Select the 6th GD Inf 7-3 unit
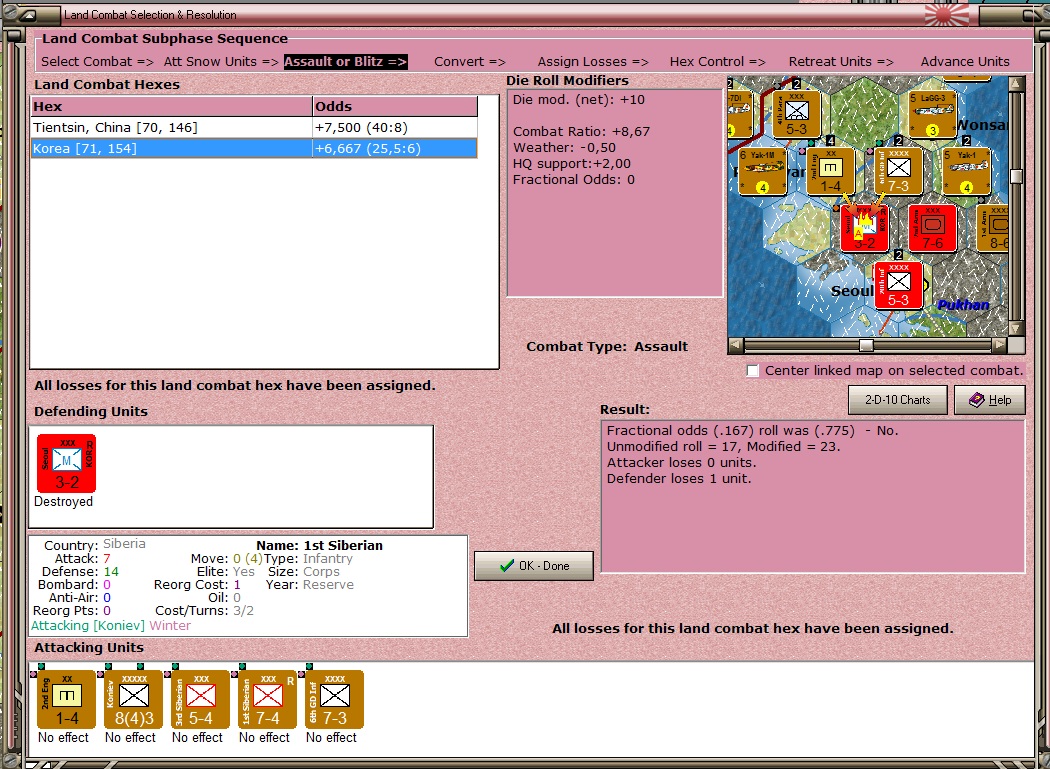The width and height of the screenshot is (1050, 769). point(334,699)
